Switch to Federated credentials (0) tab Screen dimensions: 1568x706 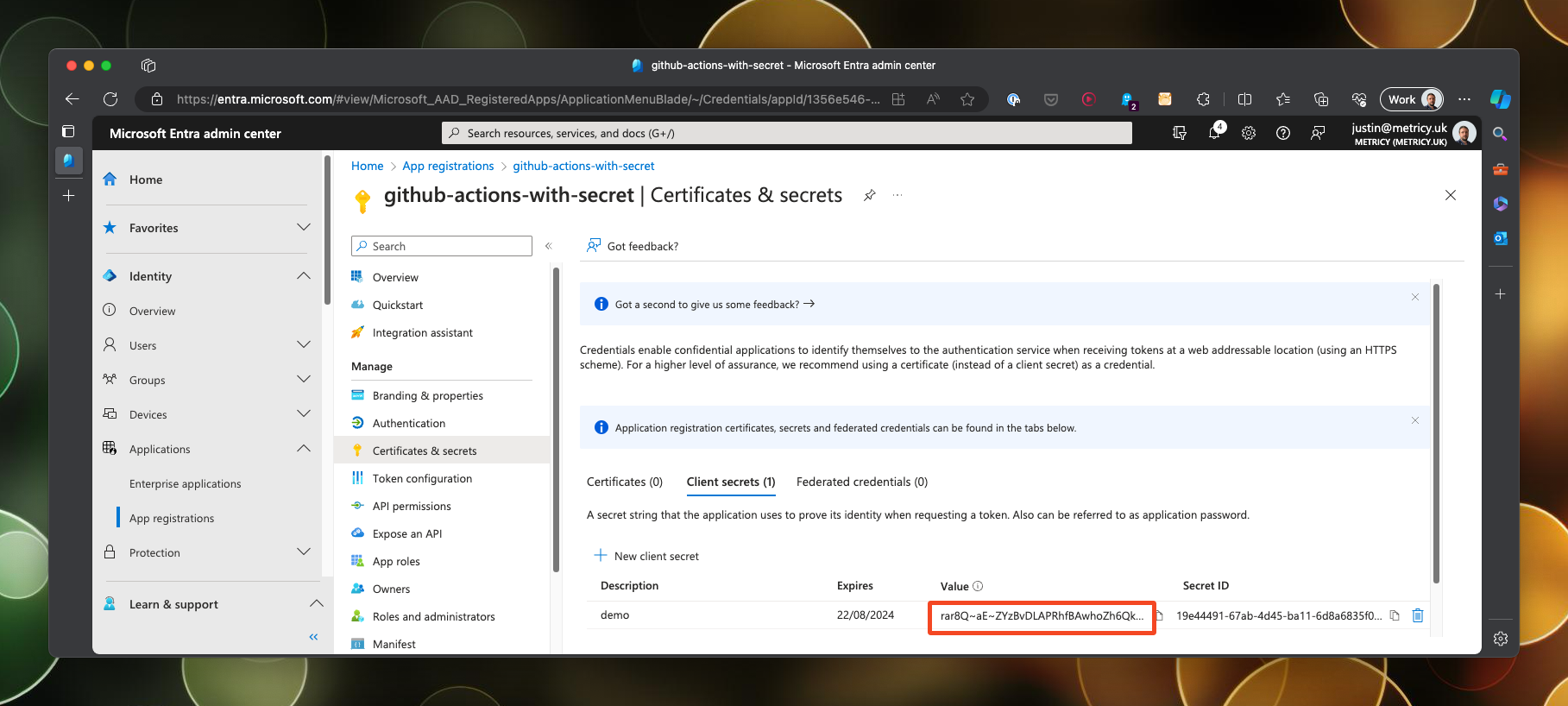pos(862,482)
